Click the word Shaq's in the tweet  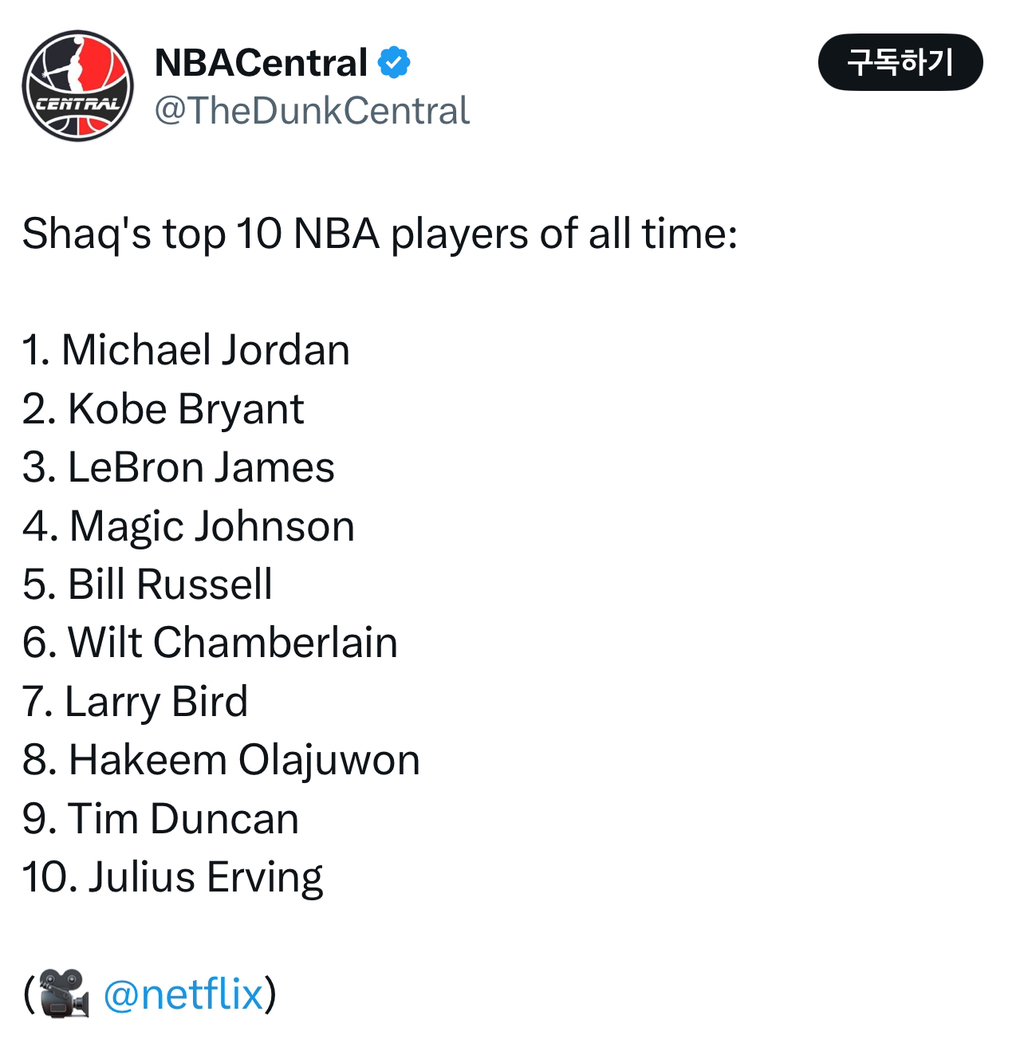[x=87, y=234]
